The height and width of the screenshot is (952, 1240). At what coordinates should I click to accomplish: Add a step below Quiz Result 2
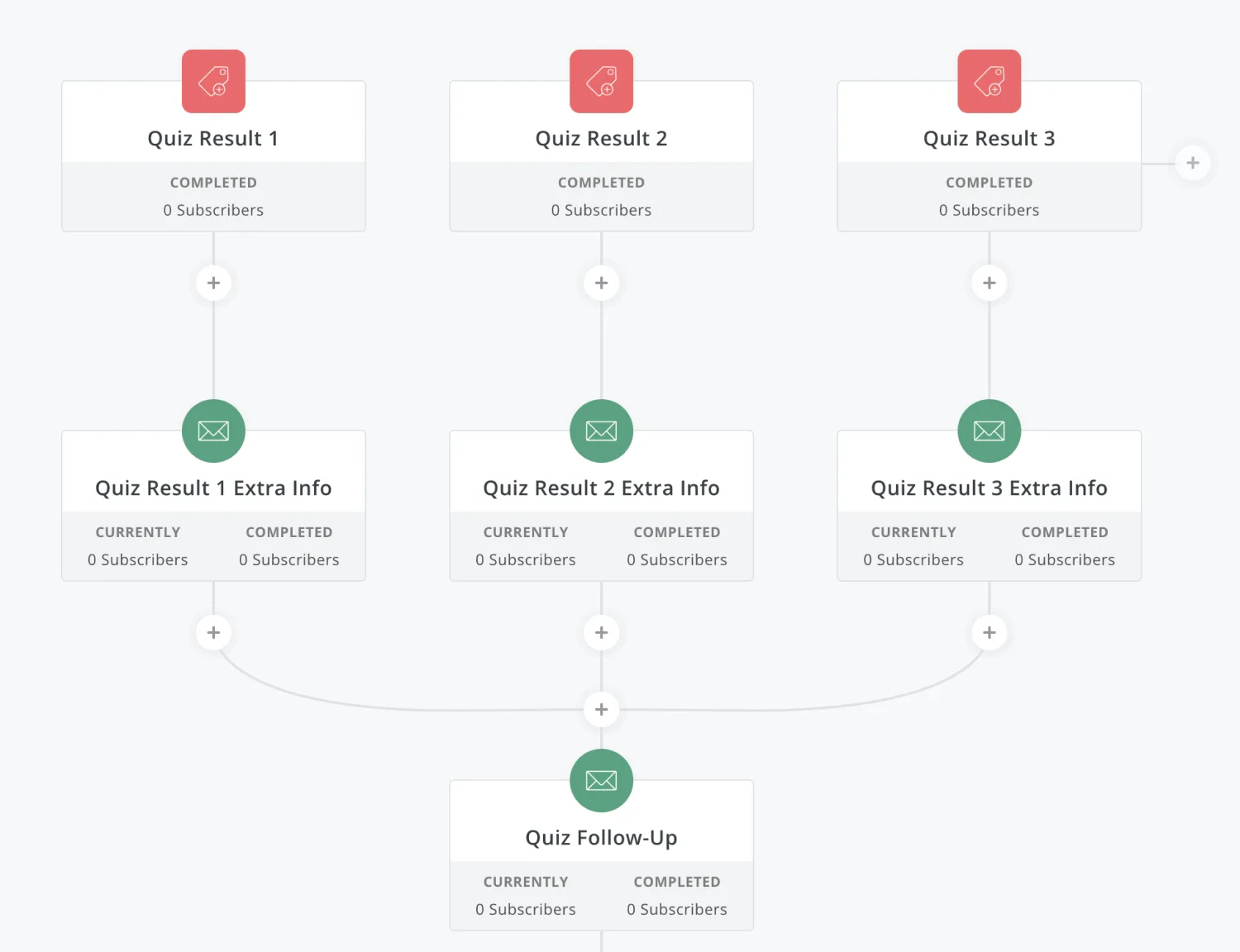tap(601, 283)
